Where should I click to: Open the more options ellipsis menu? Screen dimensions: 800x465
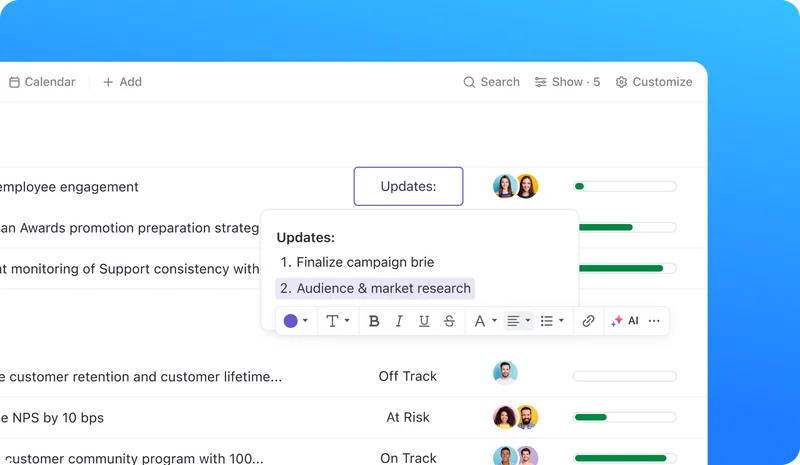point(654,321)
